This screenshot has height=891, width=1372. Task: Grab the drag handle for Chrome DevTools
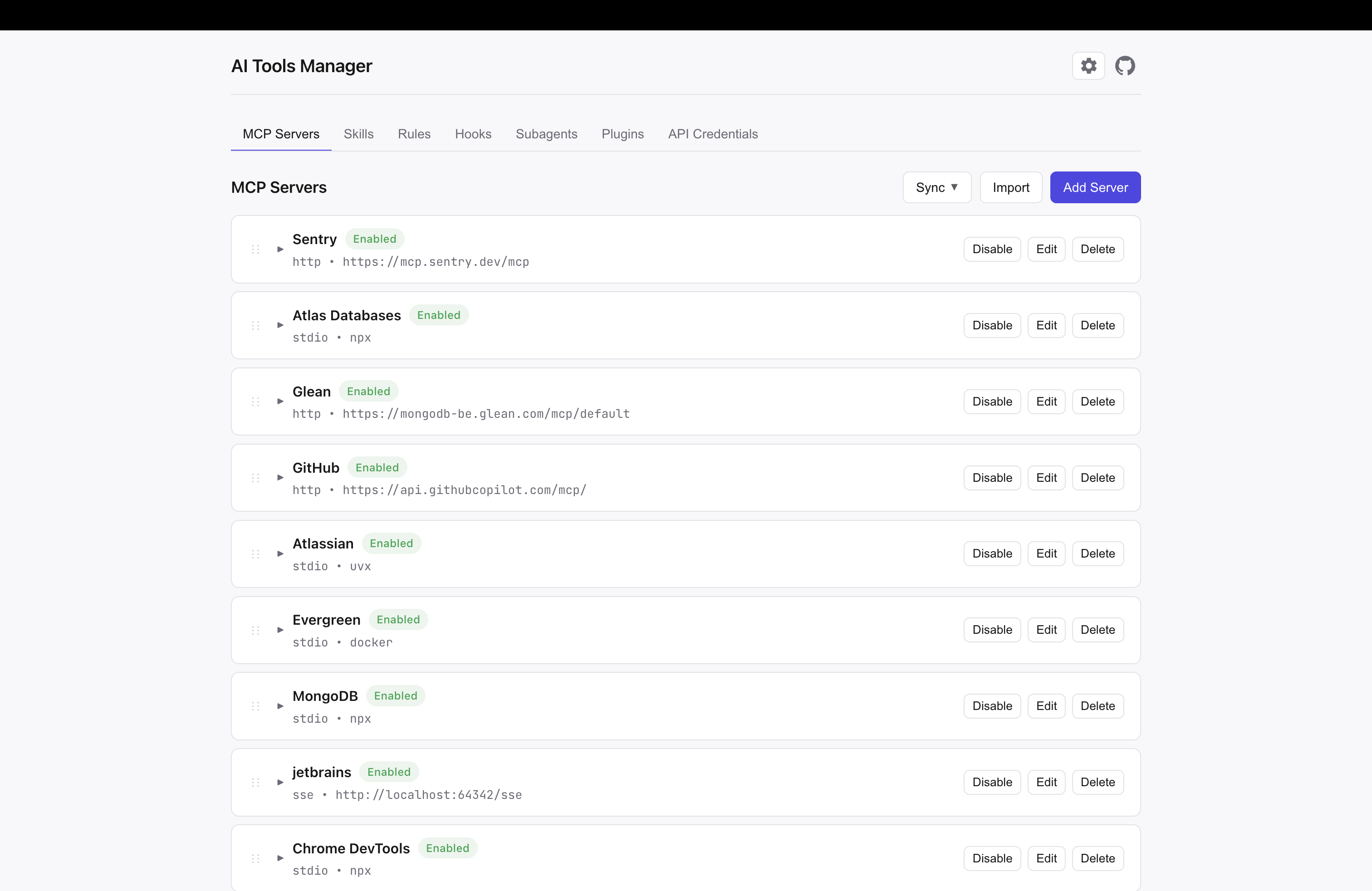[255, 858]
